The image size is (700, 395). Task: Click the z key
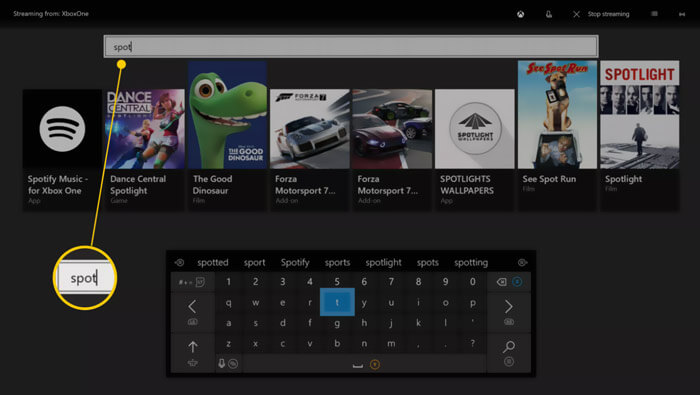(x=229, y=344)
